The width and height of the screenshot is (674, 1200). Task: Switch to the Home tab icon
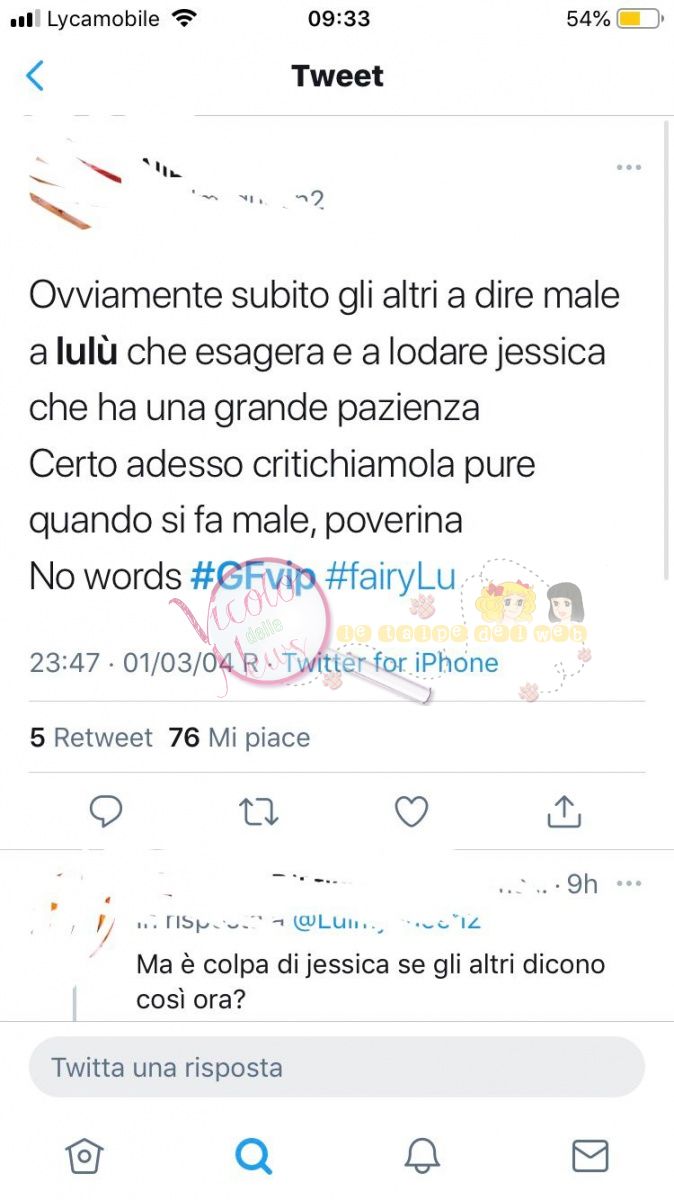tap(84, 1156)
